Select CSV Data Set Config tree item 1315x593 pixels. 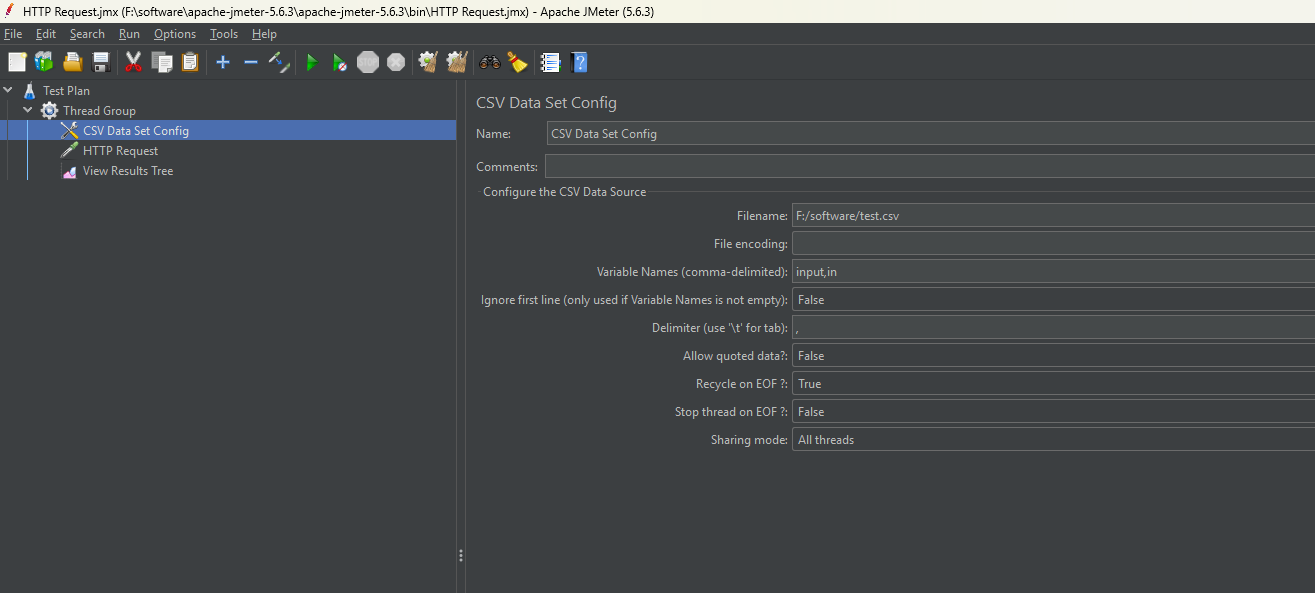pos(136,130)
